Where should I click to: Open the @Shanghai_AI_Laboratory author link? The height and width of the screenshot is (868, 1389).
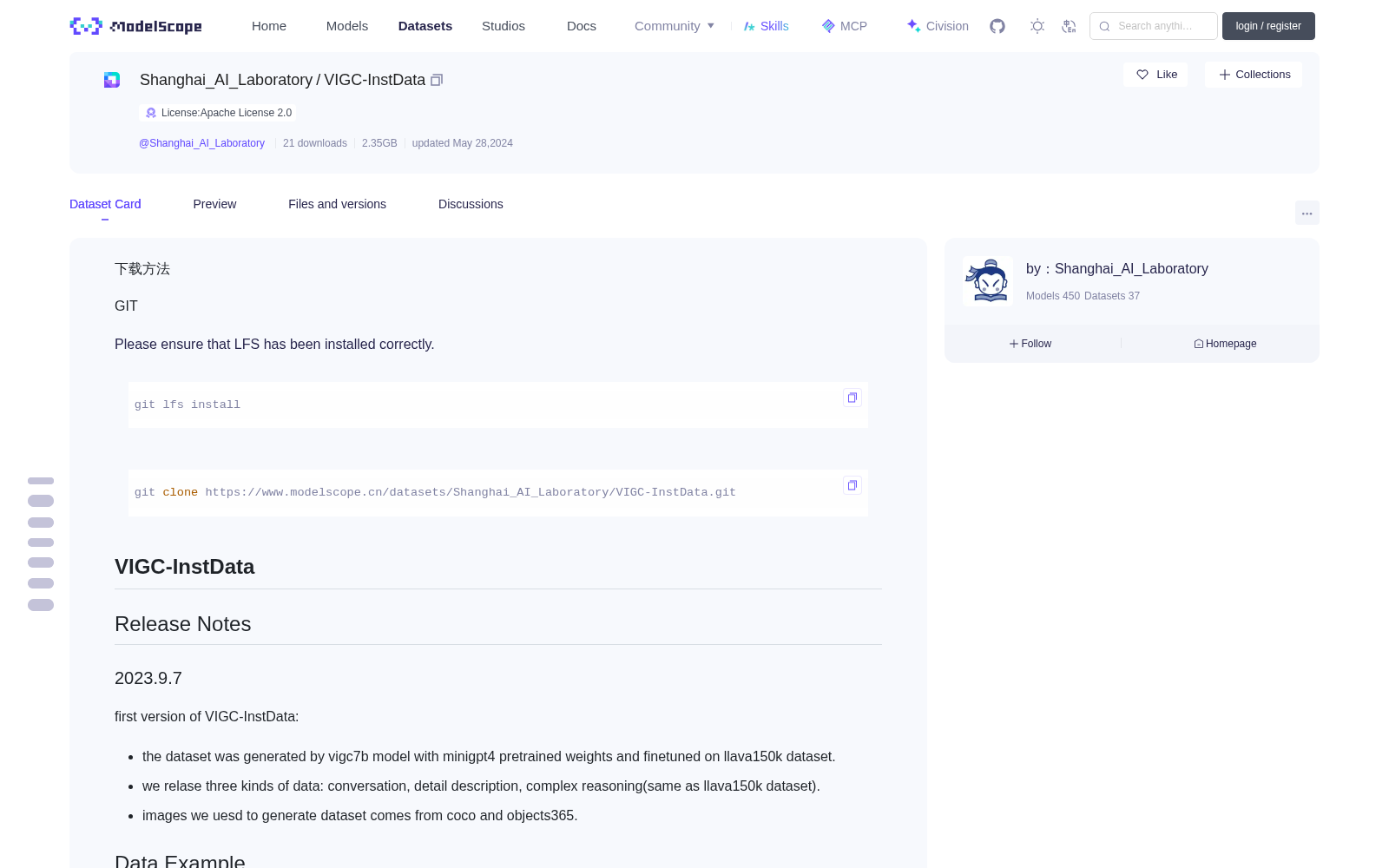[x=201, y=143]
